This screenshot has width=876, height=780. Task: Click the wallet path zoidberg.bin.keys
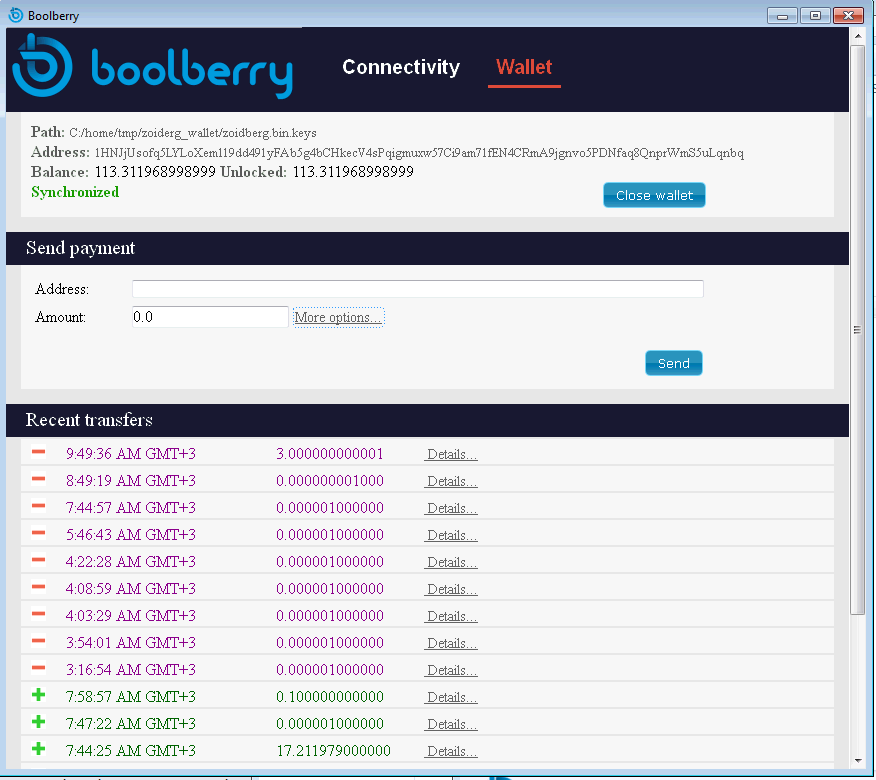click(193, 133)
